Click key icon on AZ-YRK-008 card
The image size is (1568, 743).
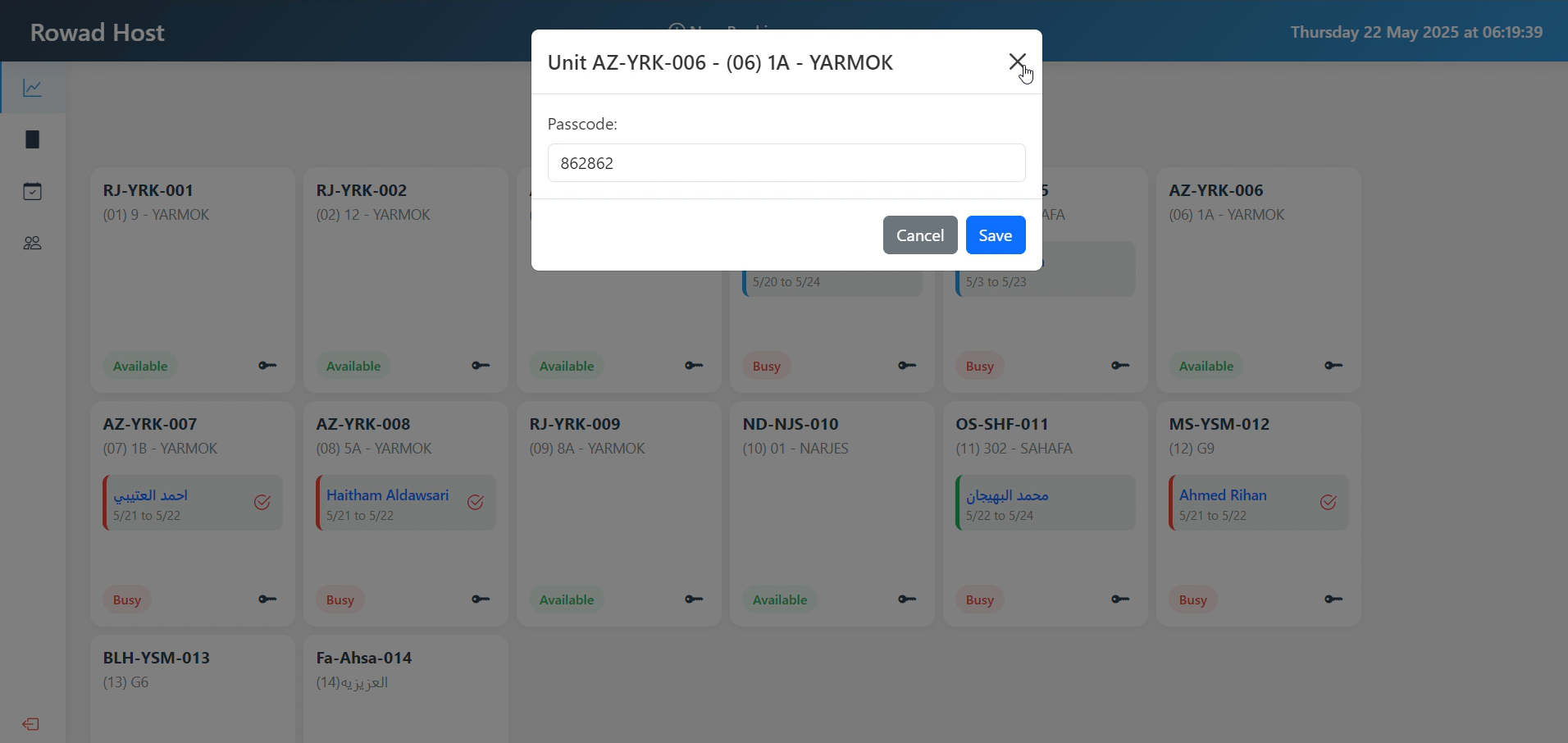click(481, 599)
